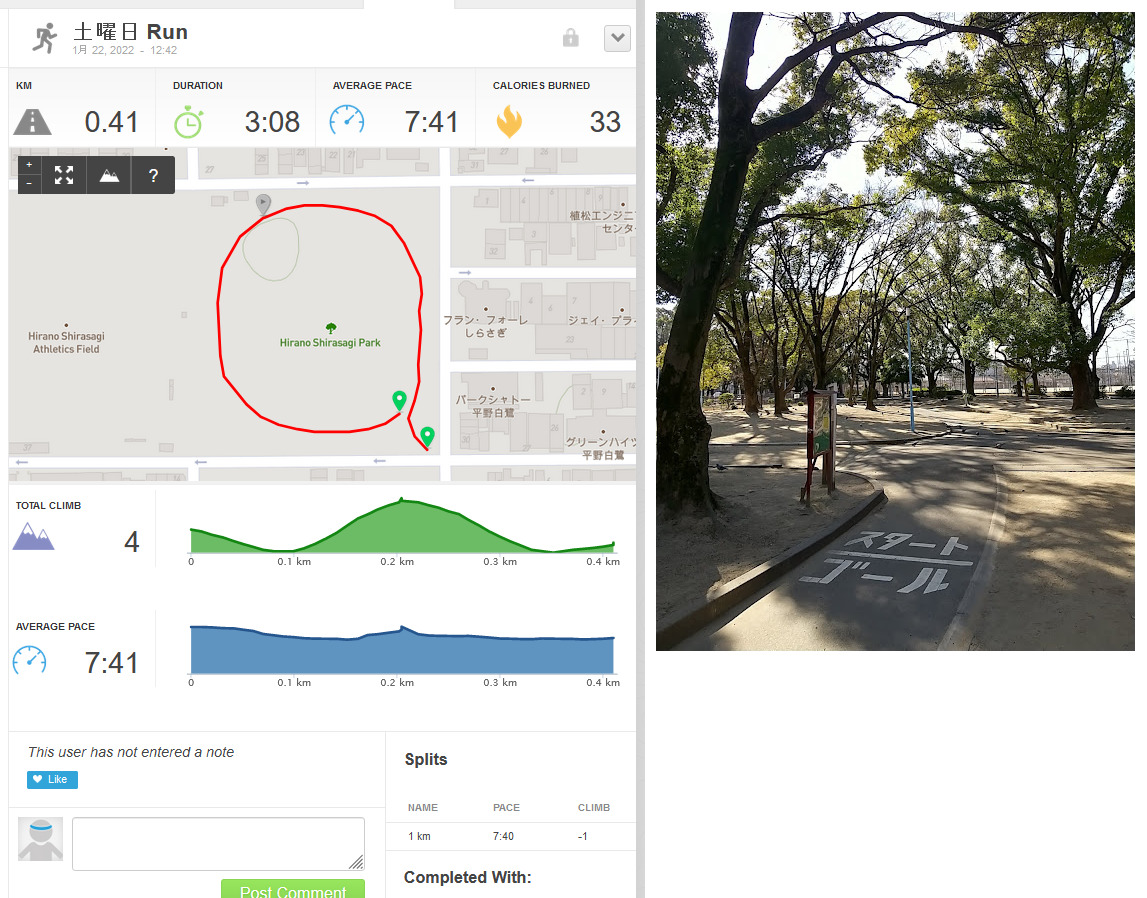The height and width of the screenshot is (898, 1147).
Task: Click the フラン・フォーレ しらさぎ map label
Action: click(486, 326)
